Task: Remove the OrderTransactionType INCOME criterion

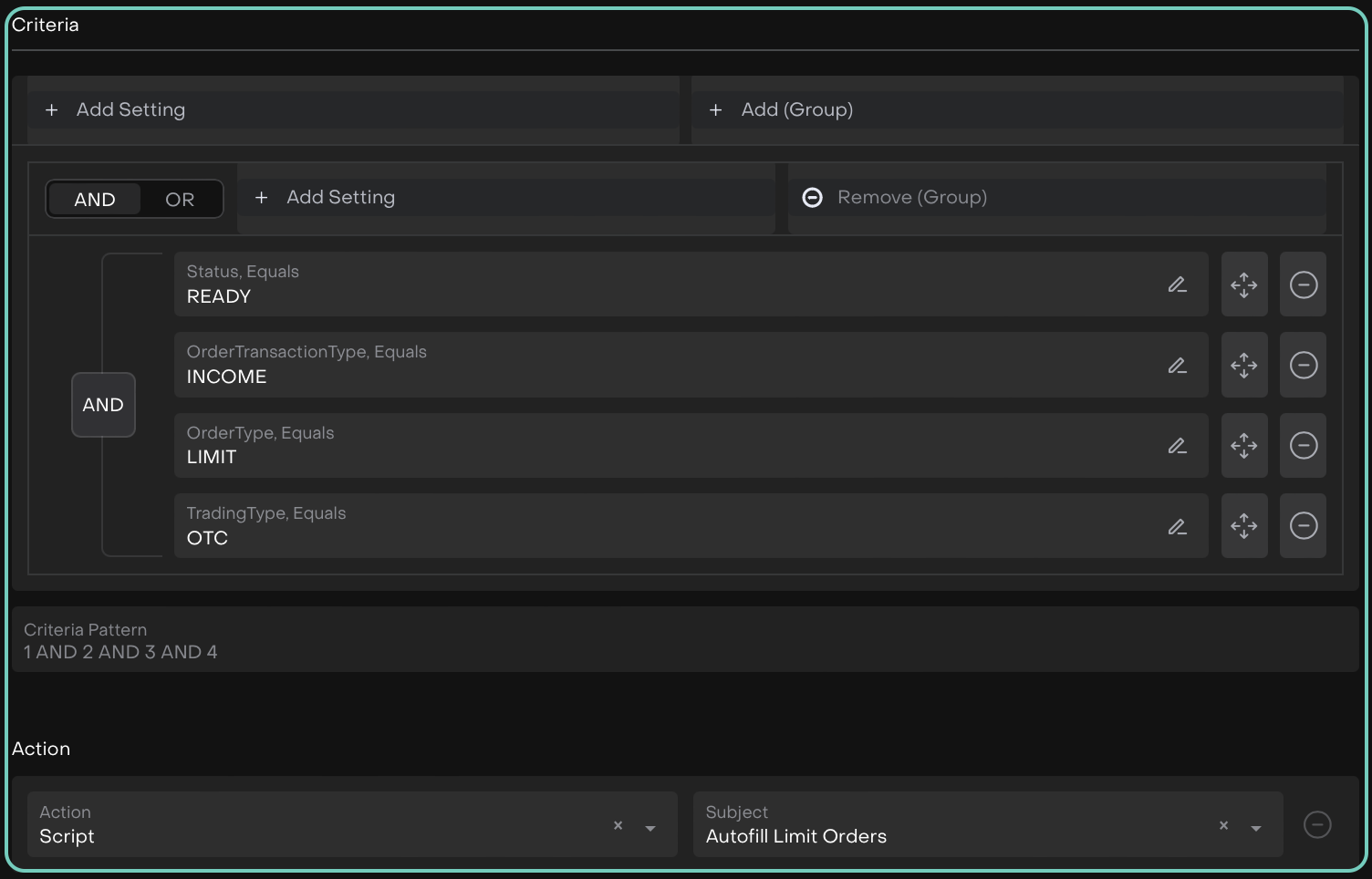Action: pyautogui.click(x=1303, y=366)
